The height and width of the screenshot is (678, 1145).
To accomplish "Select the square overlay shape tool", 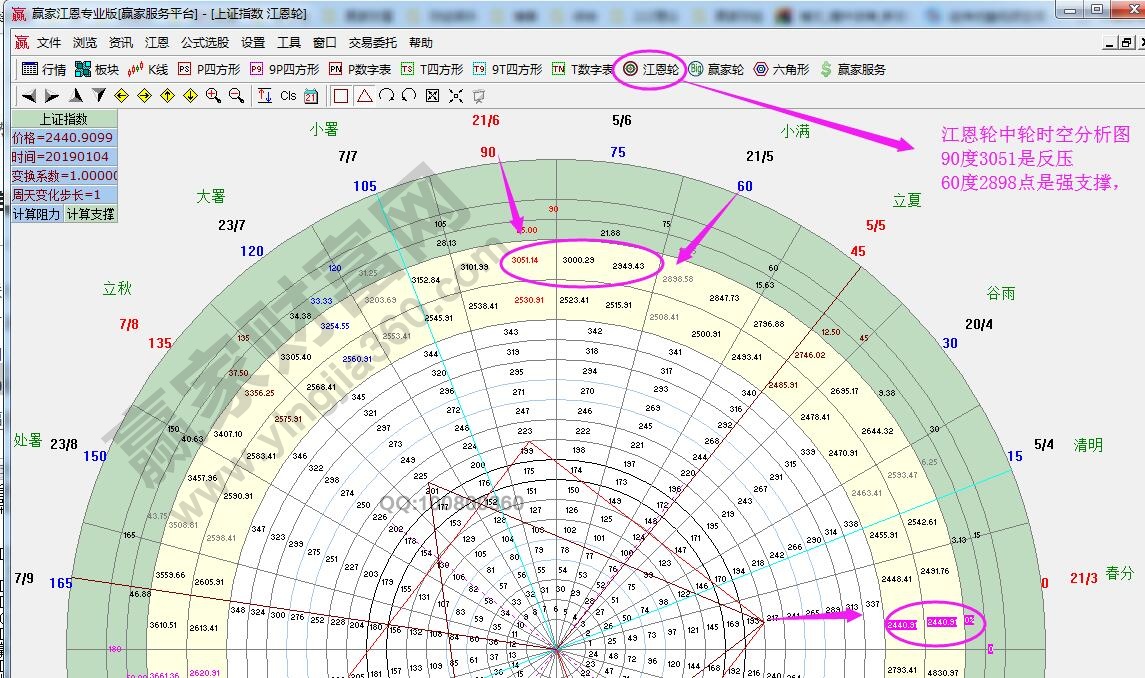I will point(341,96).
